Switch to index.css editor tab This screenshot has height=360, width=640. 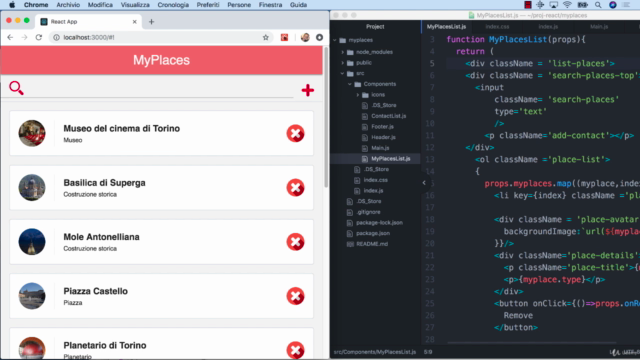(497, 27)
